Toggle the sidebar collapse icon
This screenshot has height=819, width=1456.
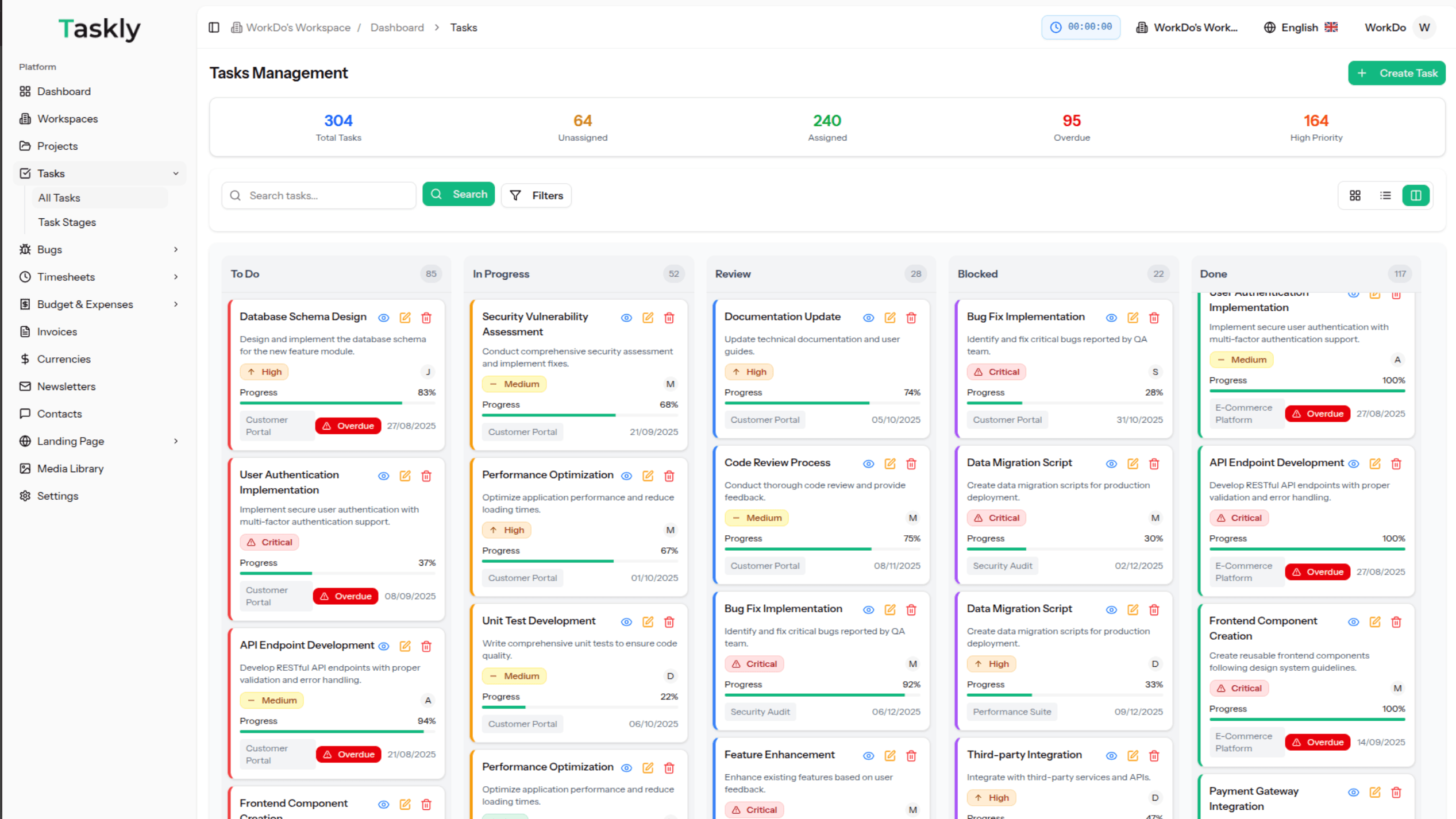[x=214, y=28]
